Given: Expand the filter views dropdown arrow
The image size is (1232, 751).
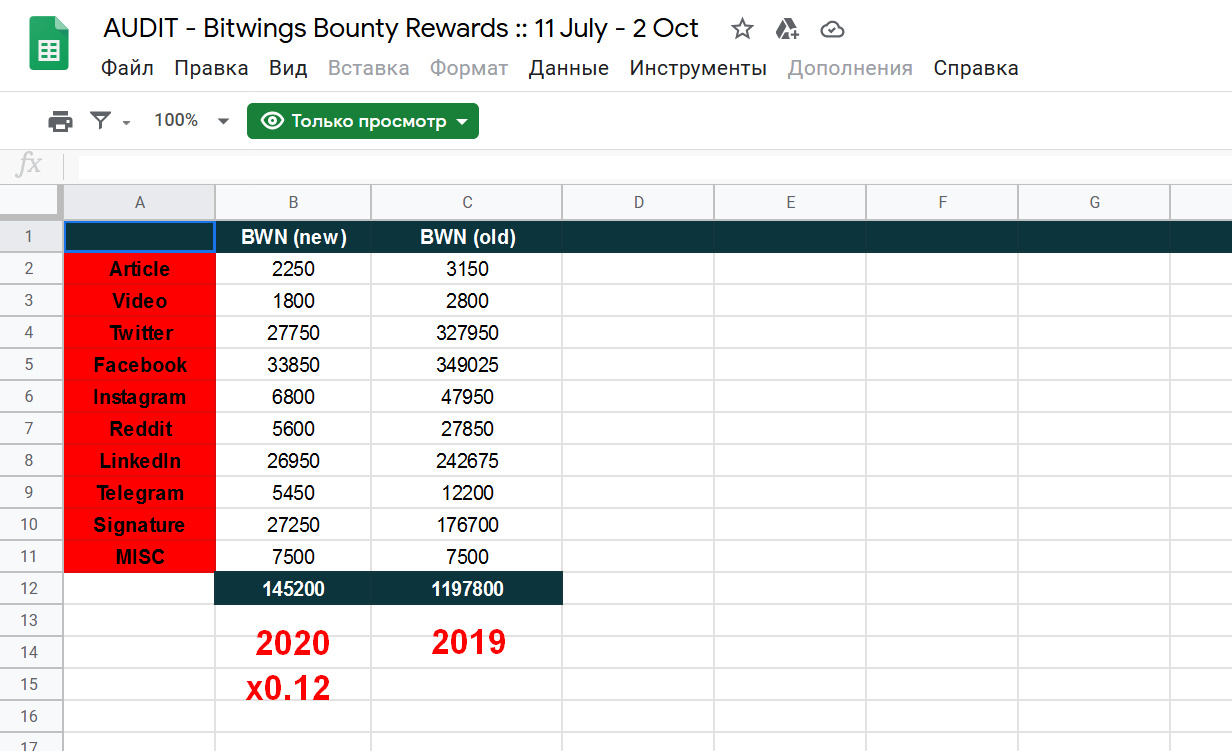Looking at the screenshot, I should tap(127, 122).
